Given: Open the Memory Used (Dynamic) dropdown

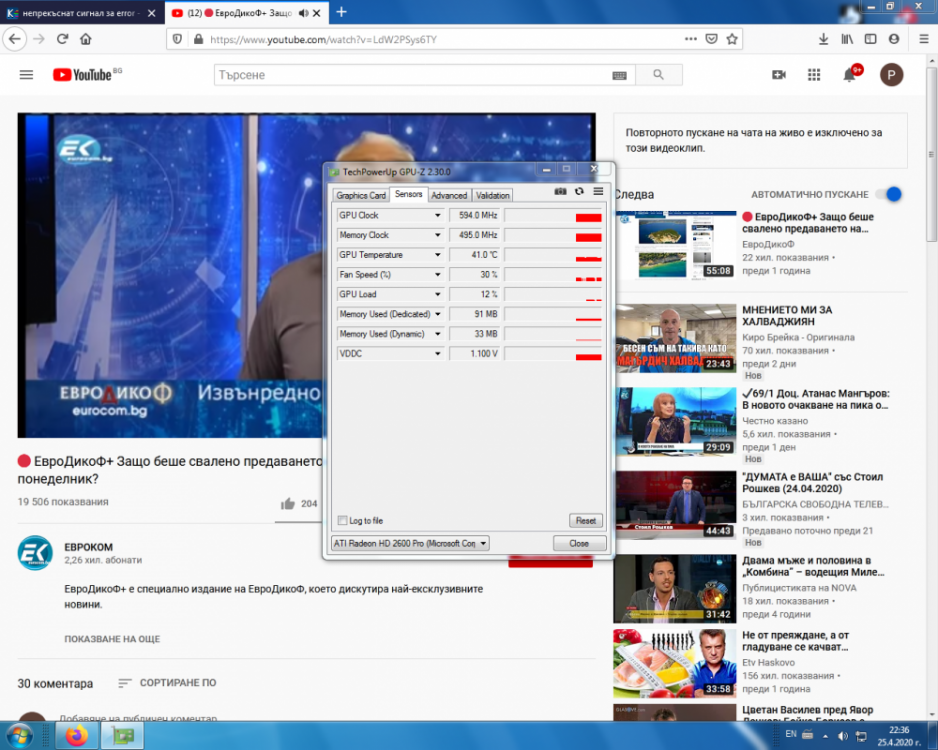Looking at the screenshot, I should 438,334.
